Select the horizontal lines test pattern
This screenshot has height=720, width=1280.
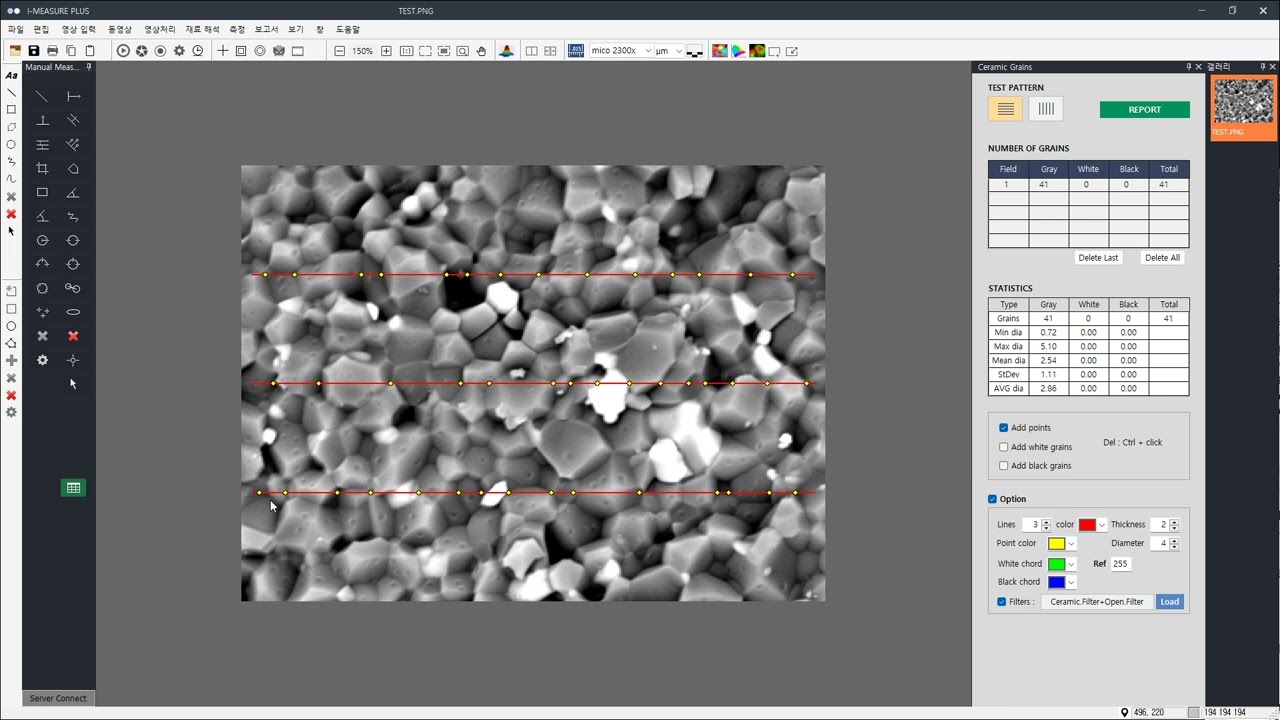[x=1005, y=109]
